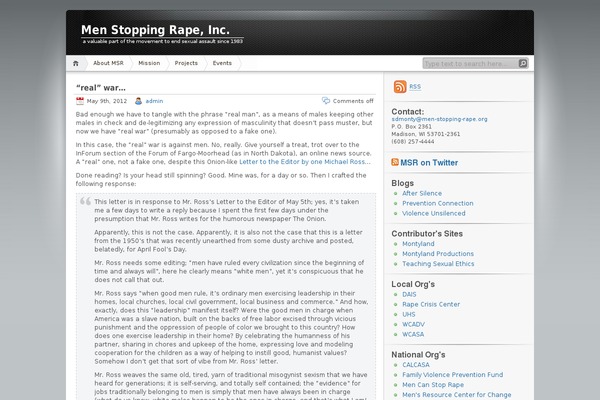Visit the Violence Unsilenced blog

tap(434, 213)
